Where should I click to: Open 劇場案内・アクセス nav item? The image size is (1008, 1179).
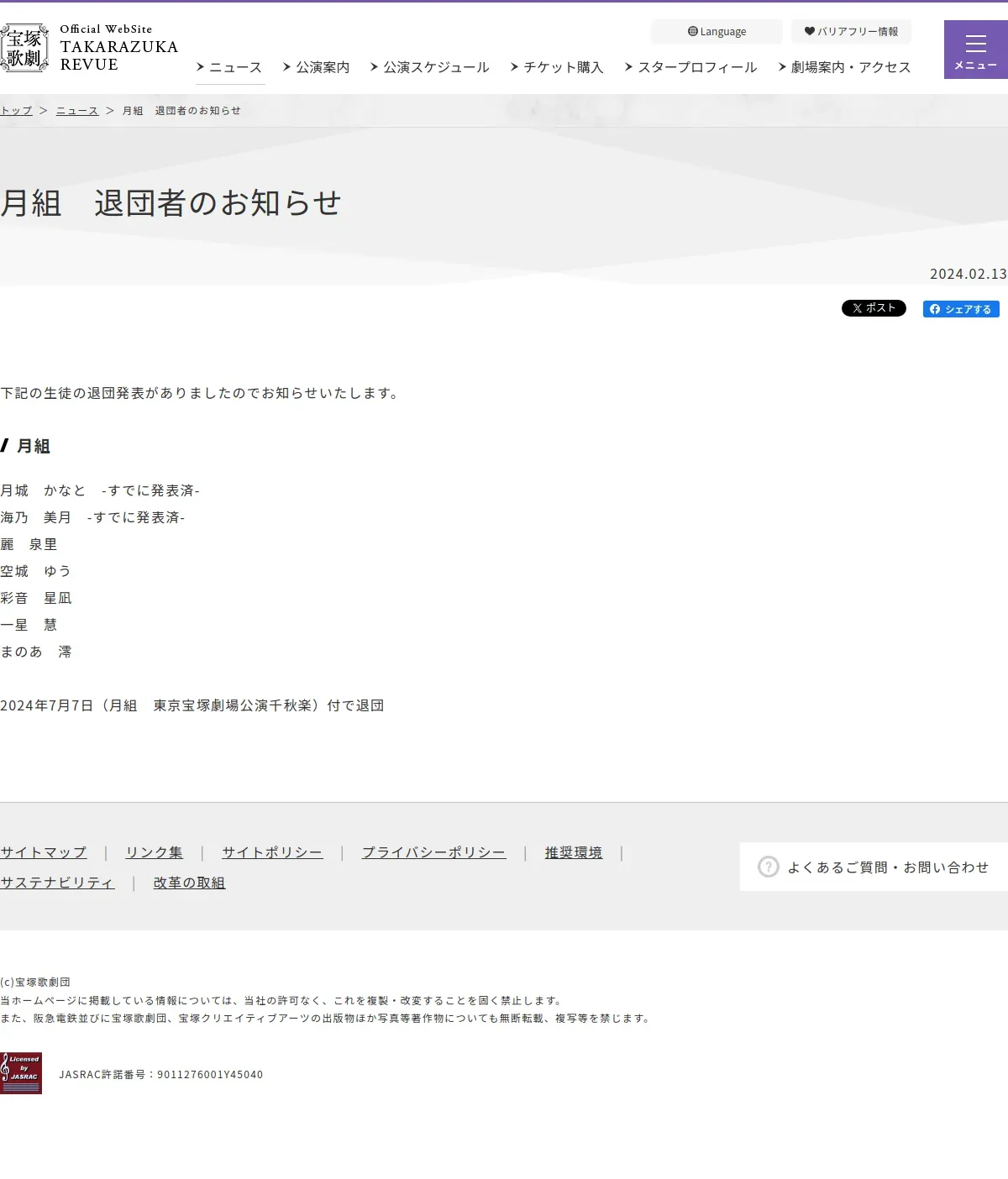pyautogui.click(x=844, y=67)
